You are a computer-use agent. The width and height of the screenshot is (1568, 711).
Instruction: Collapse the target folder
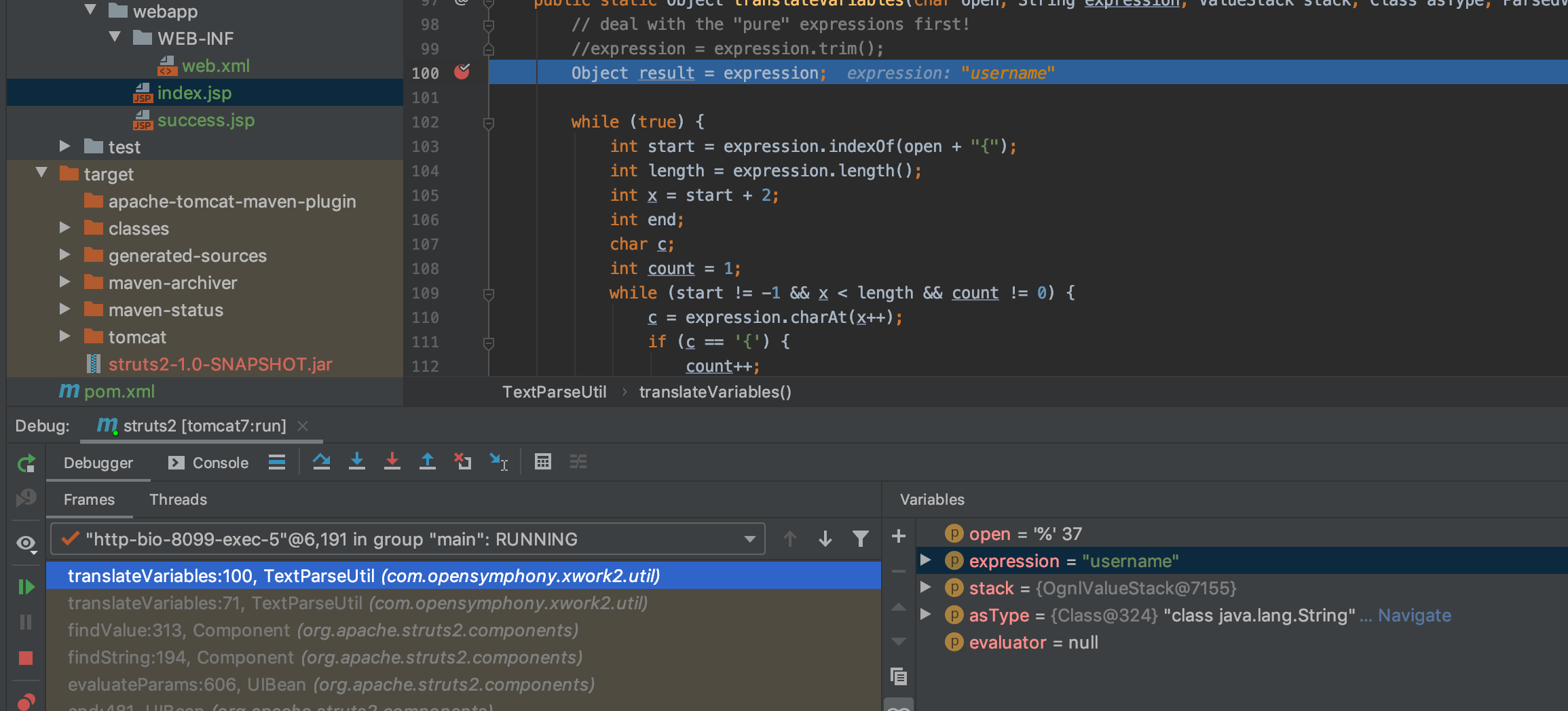[x=41, y=172]
